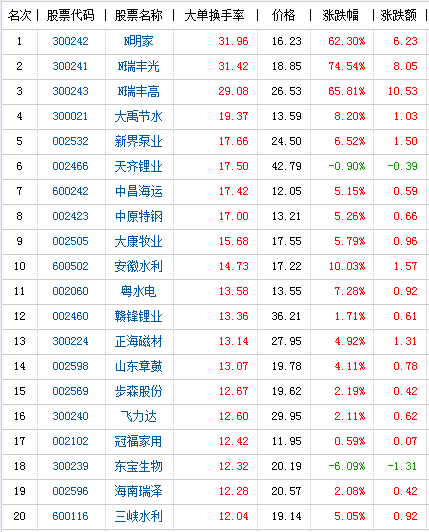Select the 29.95 price cell

click(286, 416)
